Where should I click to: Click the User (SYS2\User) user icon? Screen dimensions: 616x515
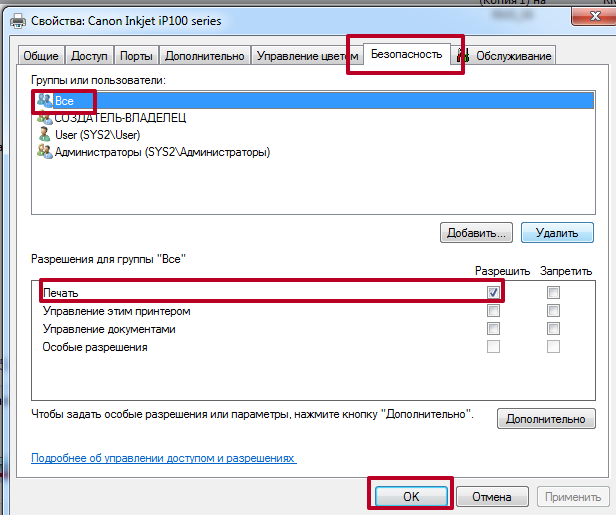point(44,135)
